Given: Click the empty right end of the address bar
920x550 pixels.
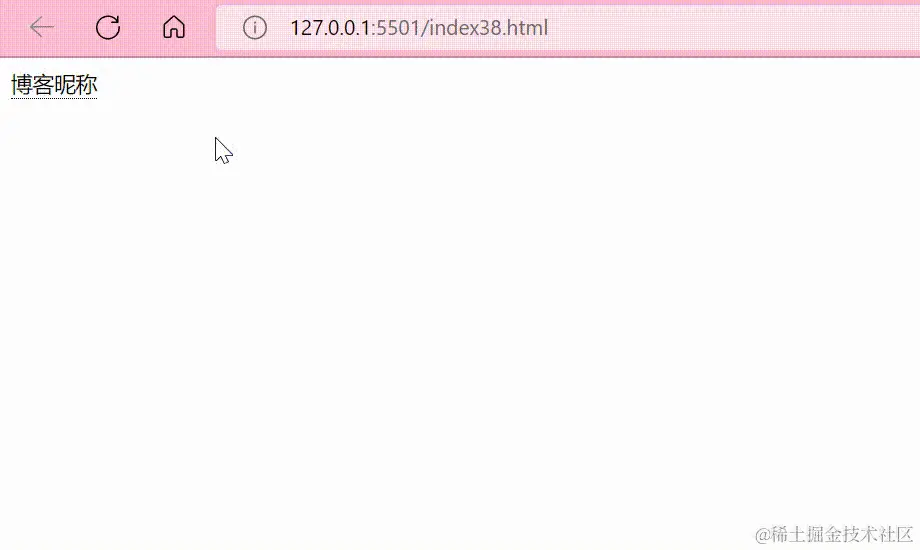Looking at the screenshot, I should pos(733,28).
